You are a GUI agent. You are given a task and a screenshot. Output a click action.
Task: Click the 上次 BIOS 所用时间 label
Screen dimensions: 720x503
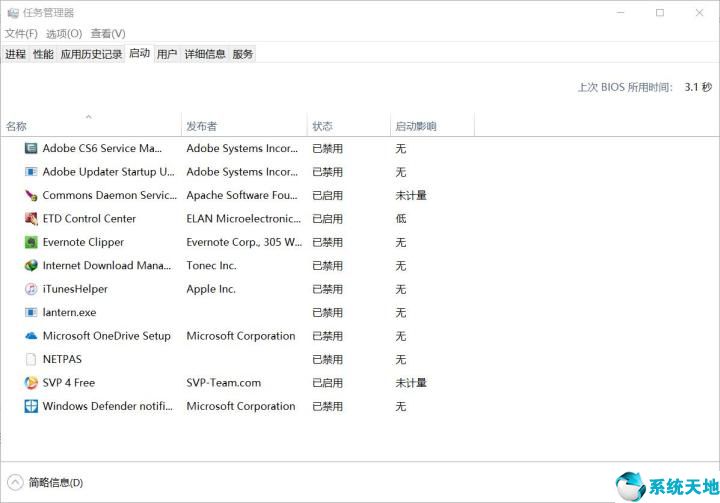625,87
